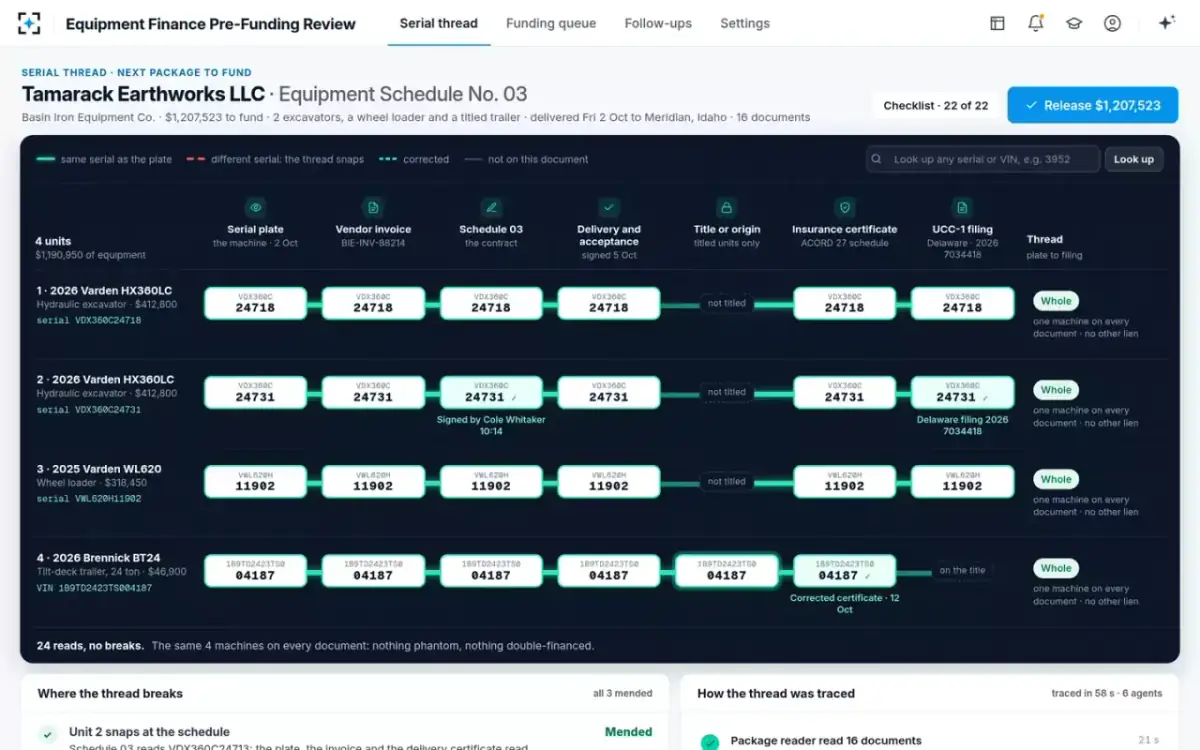The width and height of the screenshot is (1200, 750).
Task: Click 'Tamarack Earthworks LLC' title
Action: click(x=143, y=95)
